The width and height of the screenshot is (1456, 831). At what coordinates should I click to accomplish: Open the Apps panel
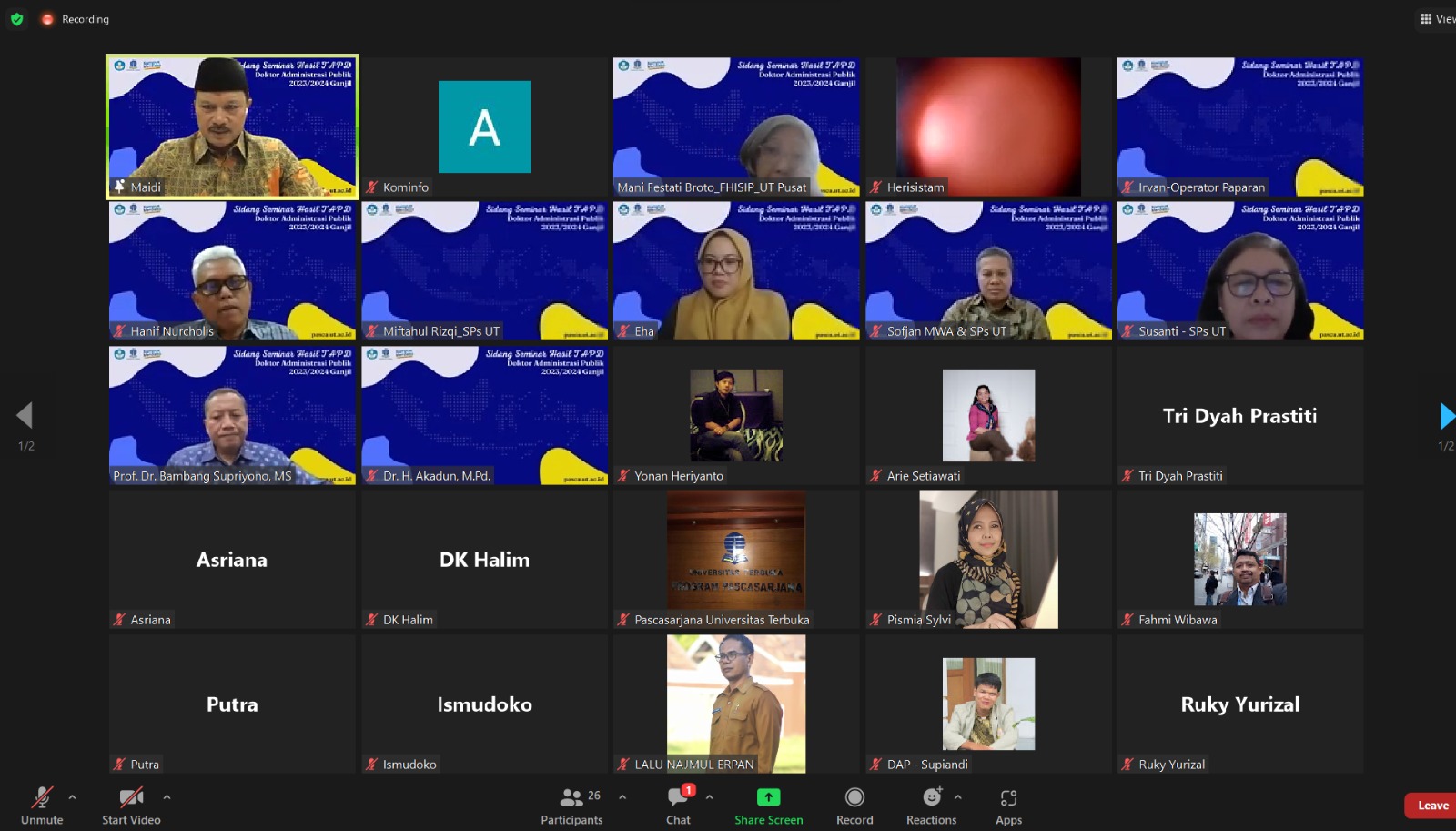(x=1008, y=805)
